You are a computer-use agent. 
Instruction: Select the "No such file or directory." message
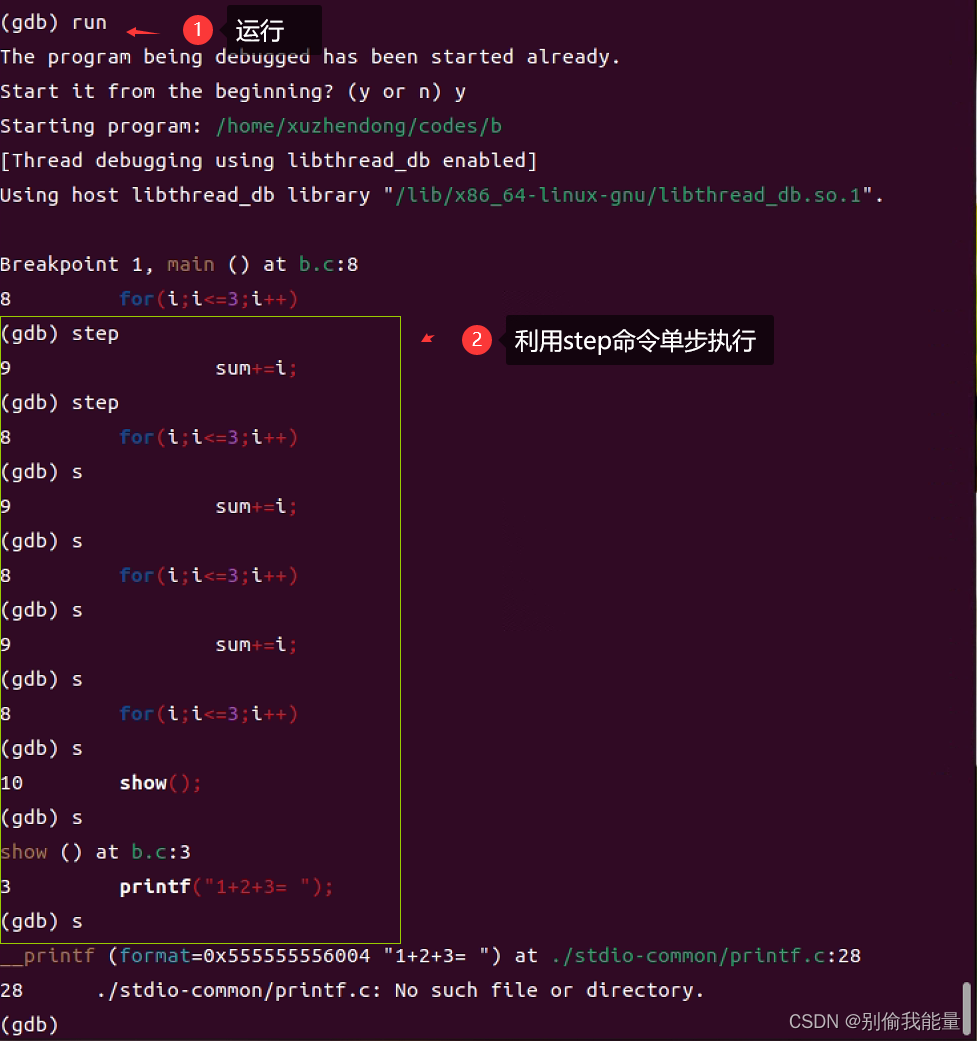point(549,990)
